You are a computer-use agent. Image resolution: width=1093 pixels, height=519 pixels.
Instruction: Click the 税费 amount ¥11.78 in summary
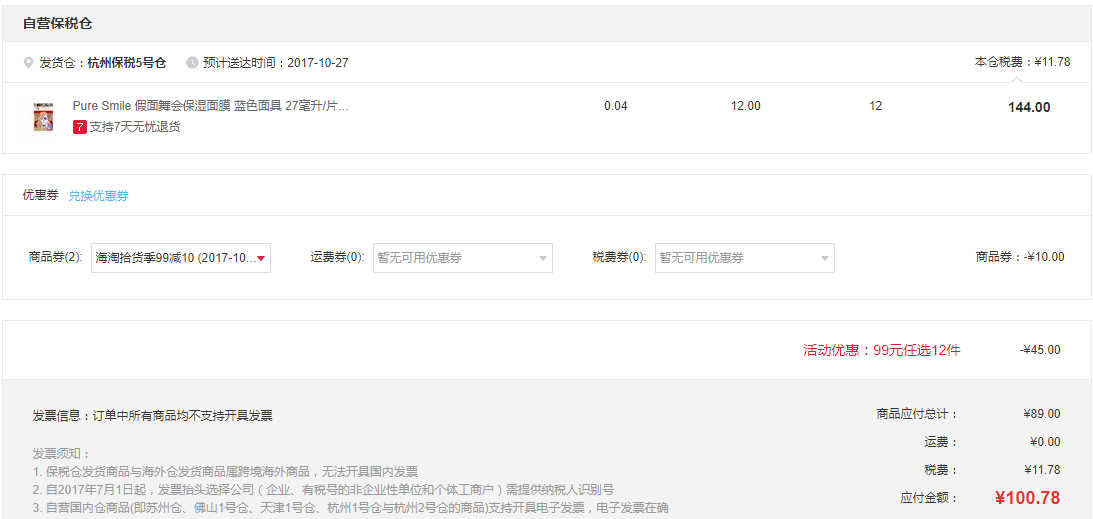1042,470
